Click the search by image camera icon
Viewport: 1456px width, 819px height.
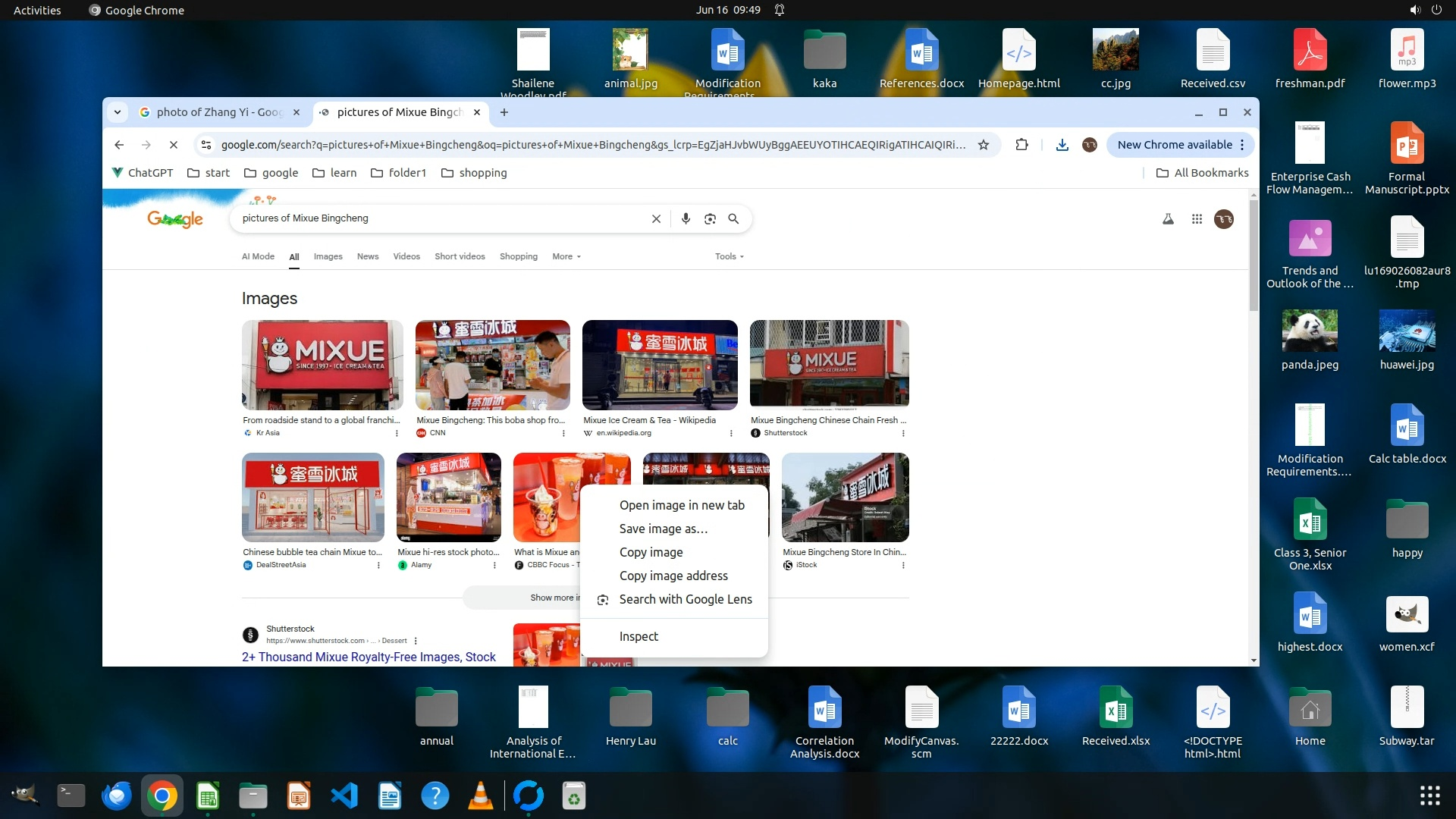[x=710, y=218]
